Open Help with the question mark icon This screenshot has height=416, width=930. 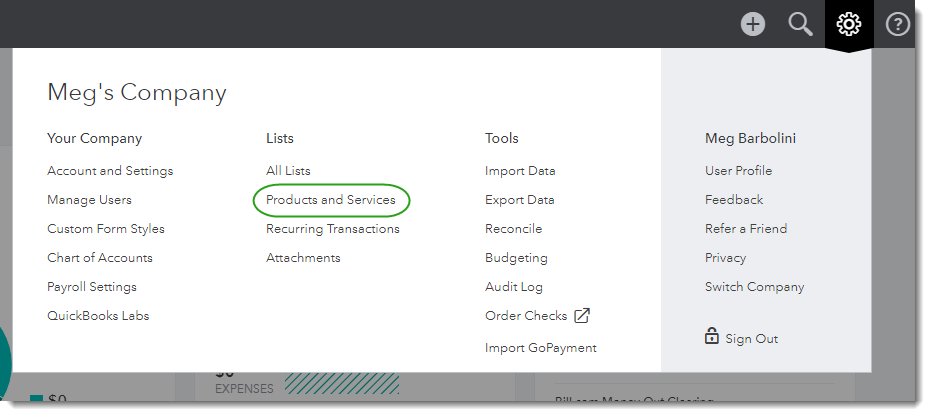point(897,24)
